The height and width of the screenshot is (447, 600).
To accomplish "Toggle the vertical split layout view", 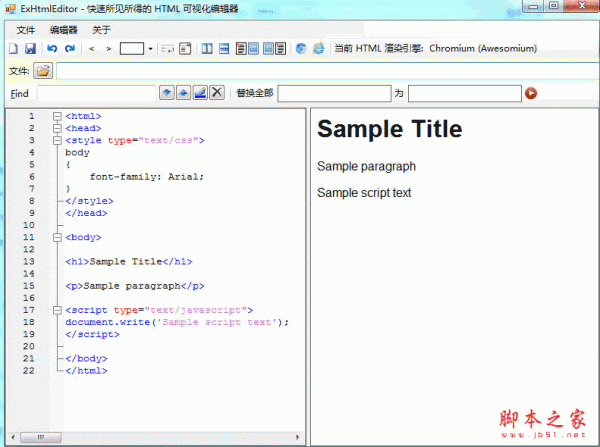I will point(205,48).
